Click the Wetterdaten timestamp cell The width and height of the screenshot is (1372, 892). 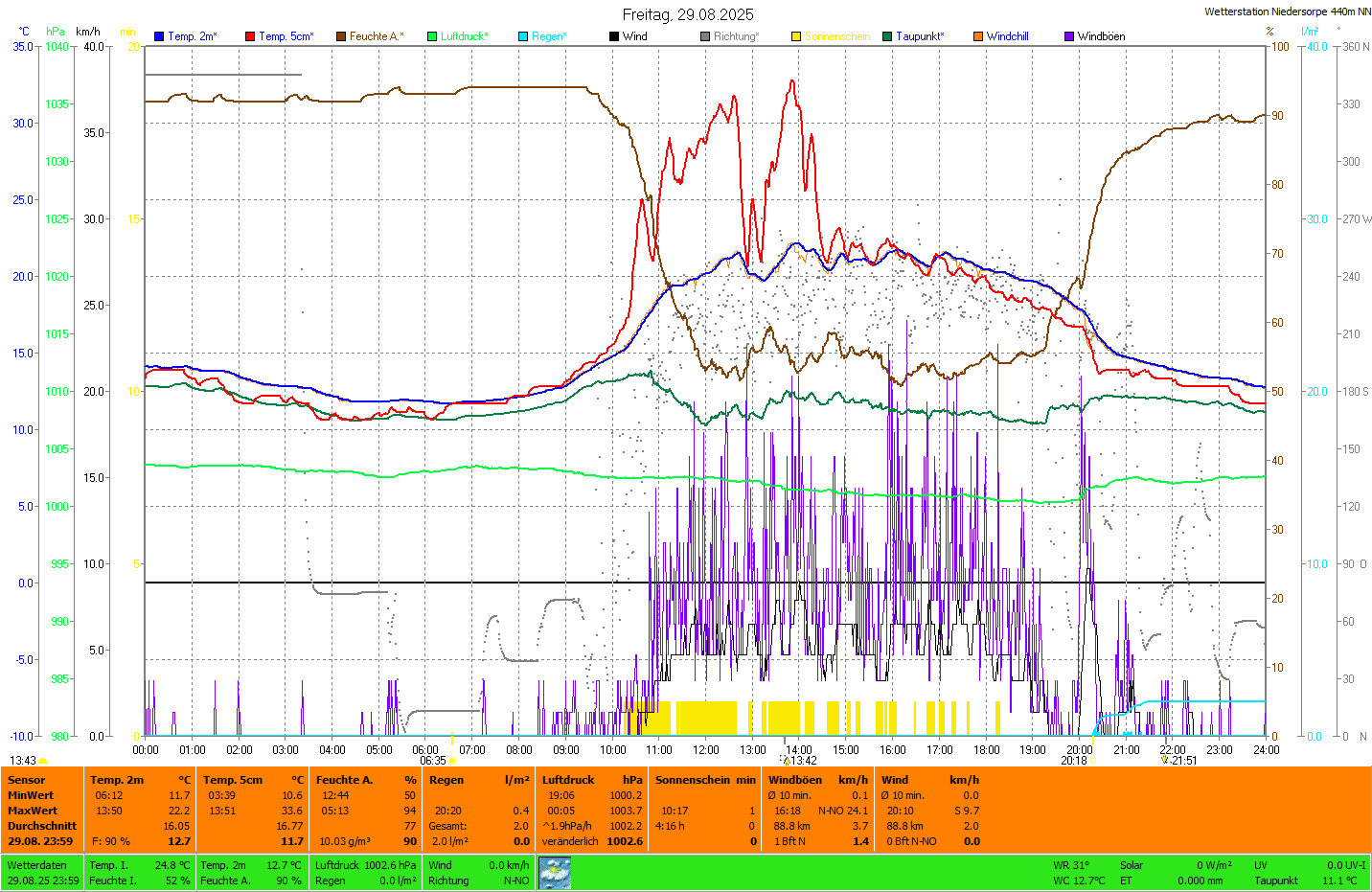43,872
